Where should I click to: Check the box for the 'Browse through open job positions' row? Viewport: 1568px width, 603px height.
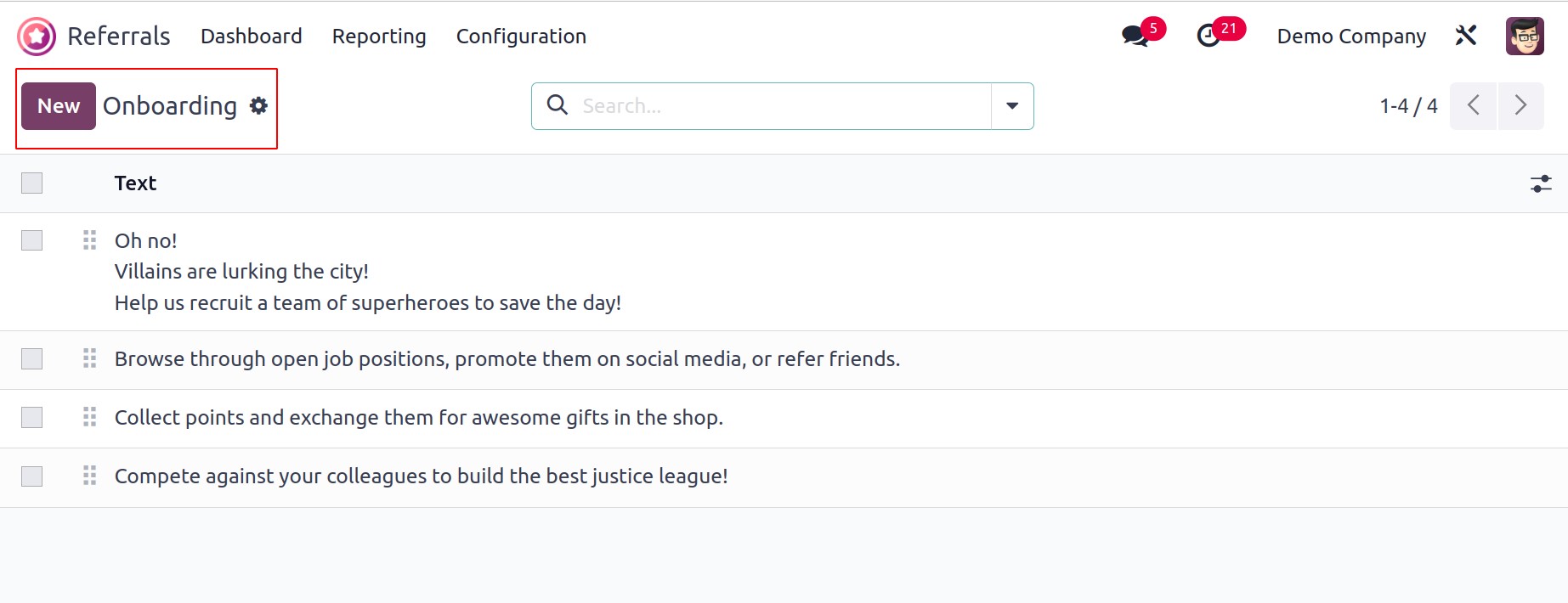click(31, 359)
